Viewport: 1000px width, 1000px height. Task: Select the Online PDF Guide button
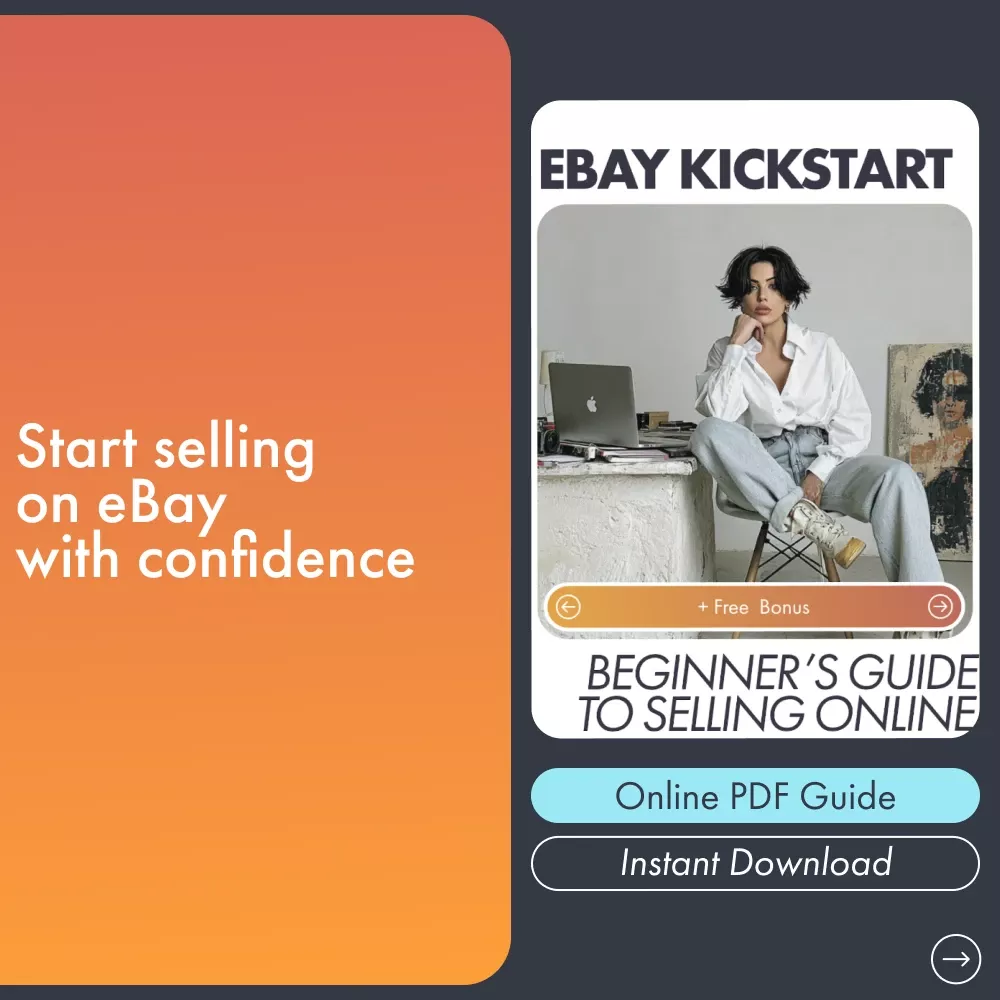click(755, 795)
